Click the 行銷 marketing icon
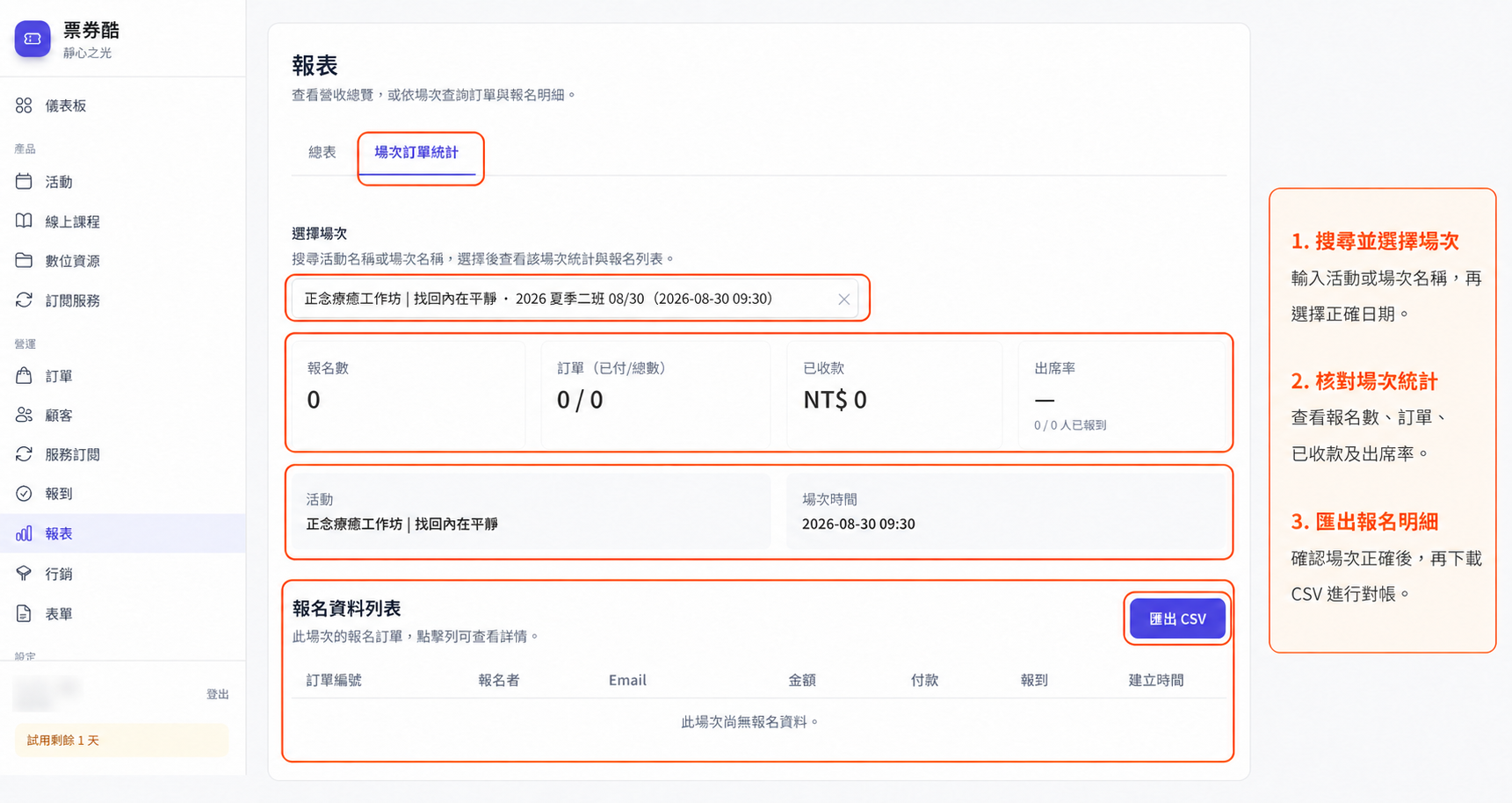1512x803 pixels. tap(24, 574)
